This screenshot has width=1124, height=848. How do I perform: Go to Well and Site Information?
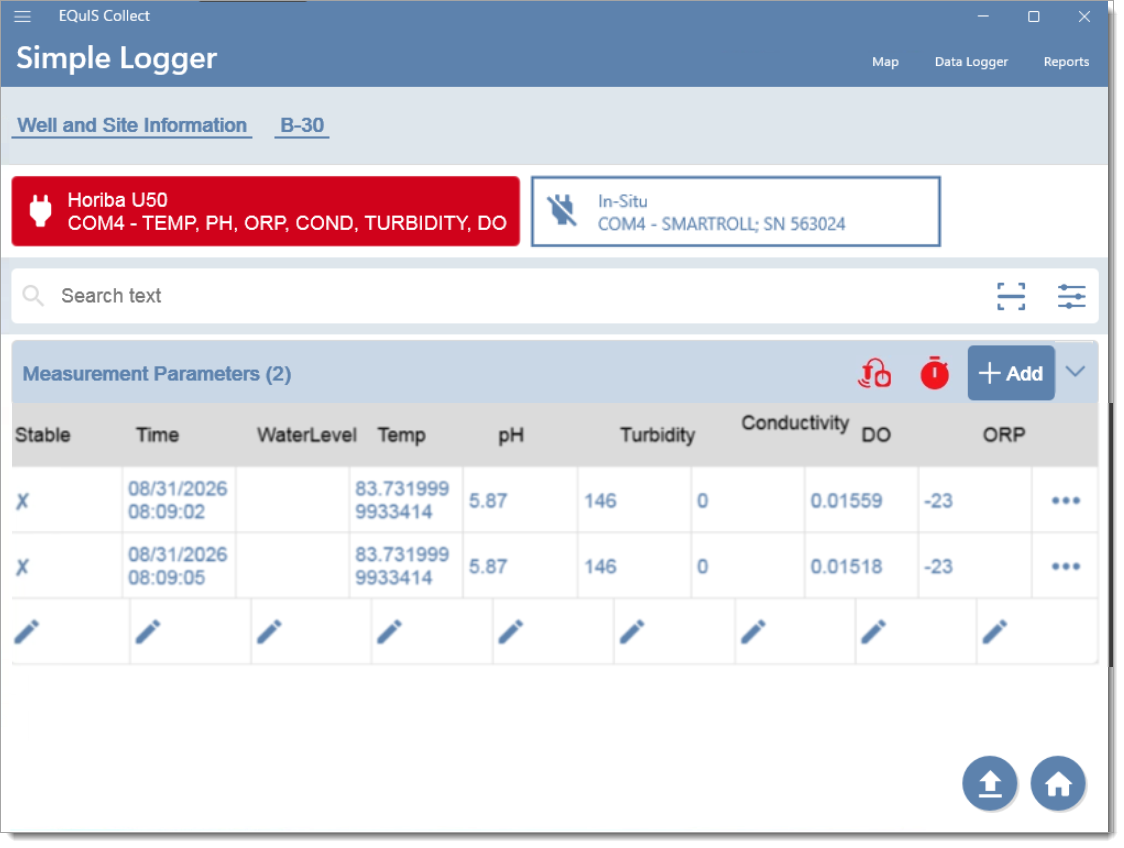coord(132,125)
